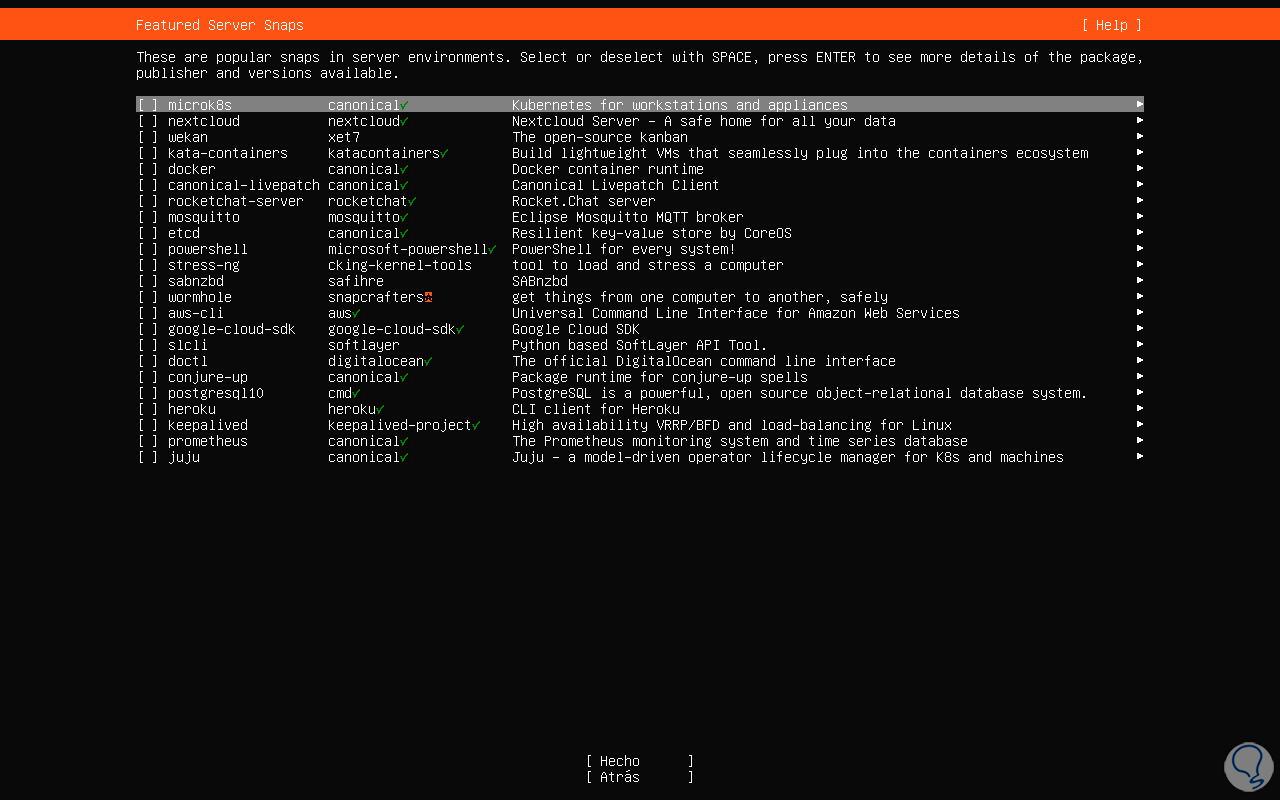Click the xet7 publisher name
The image size is (1280, 800).
(344, 137)
